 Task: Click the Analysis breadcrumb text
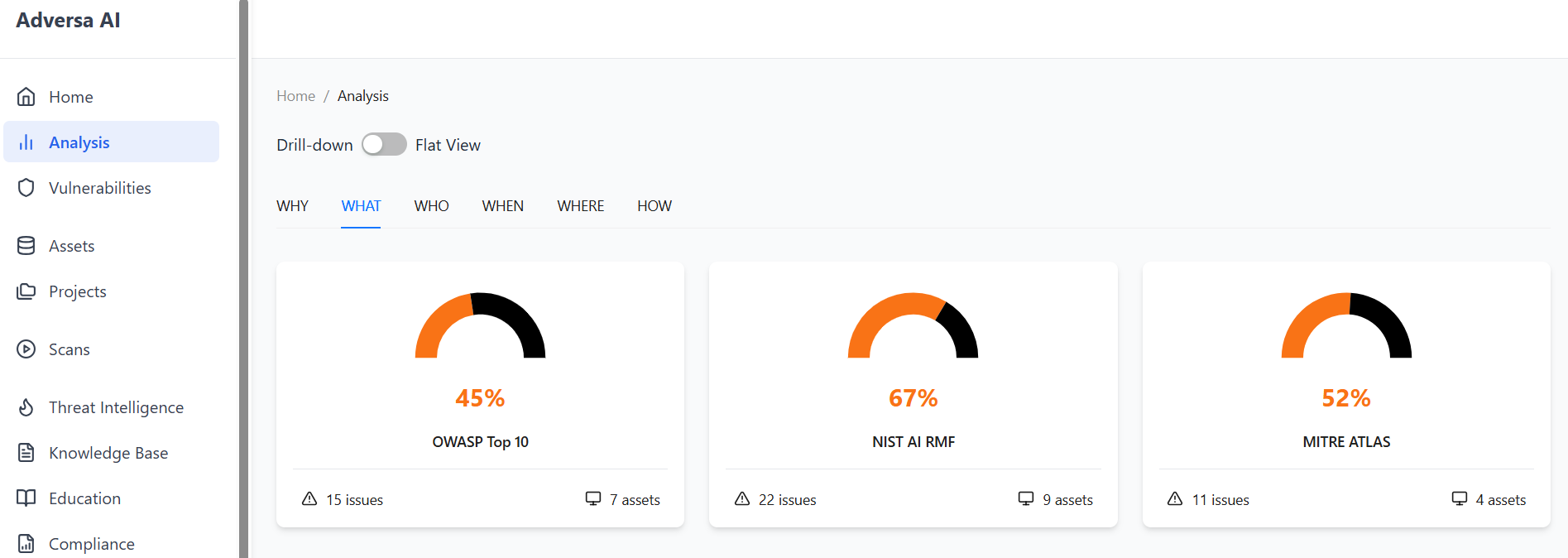362,96
